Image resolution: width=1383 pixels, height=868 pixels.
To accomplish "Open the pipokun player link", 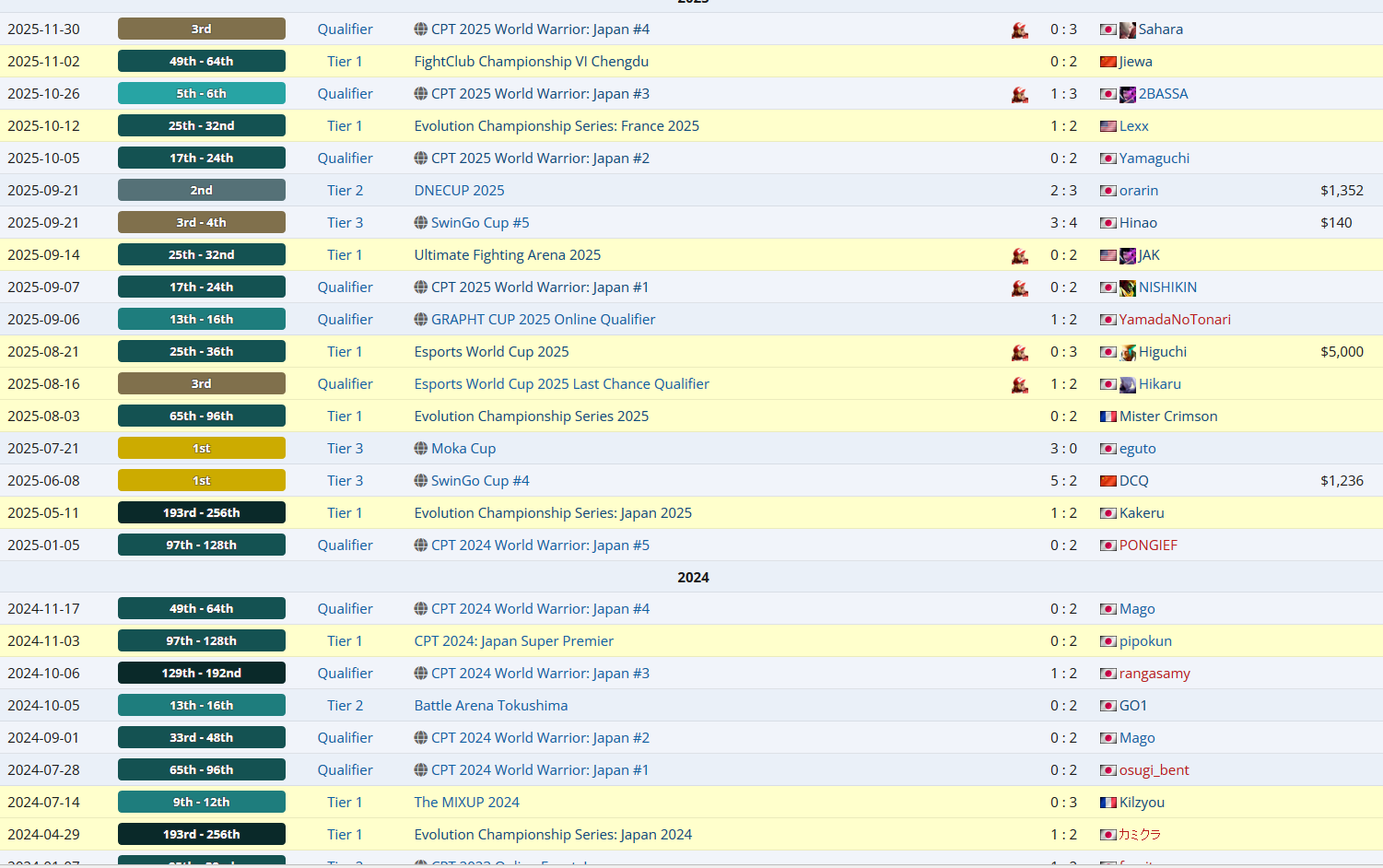I will tap(1145, 641).
